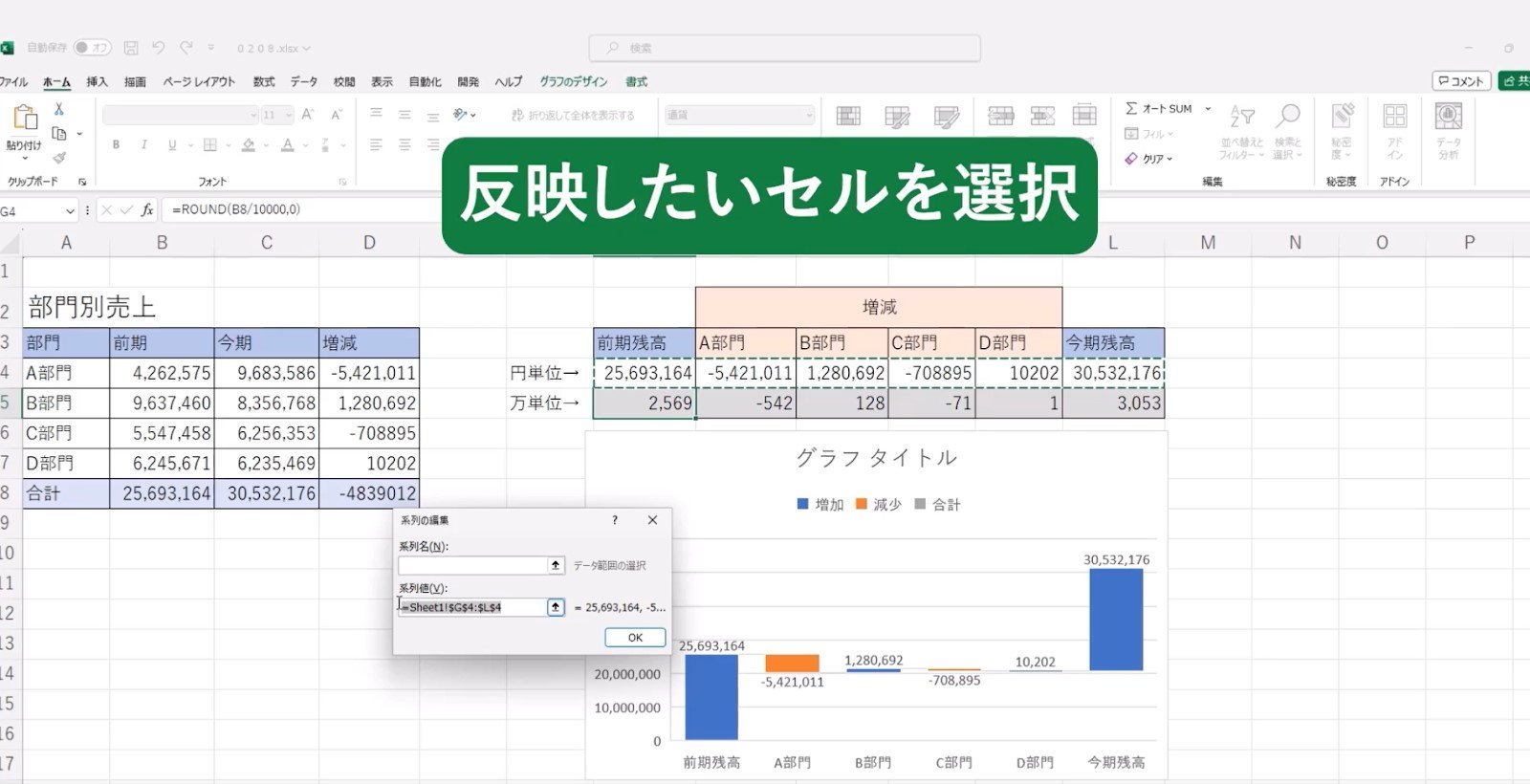1530x784 pixels.
Task: Click the 検索と選択 magnifier icon
Action: (x=1288, y=117)
